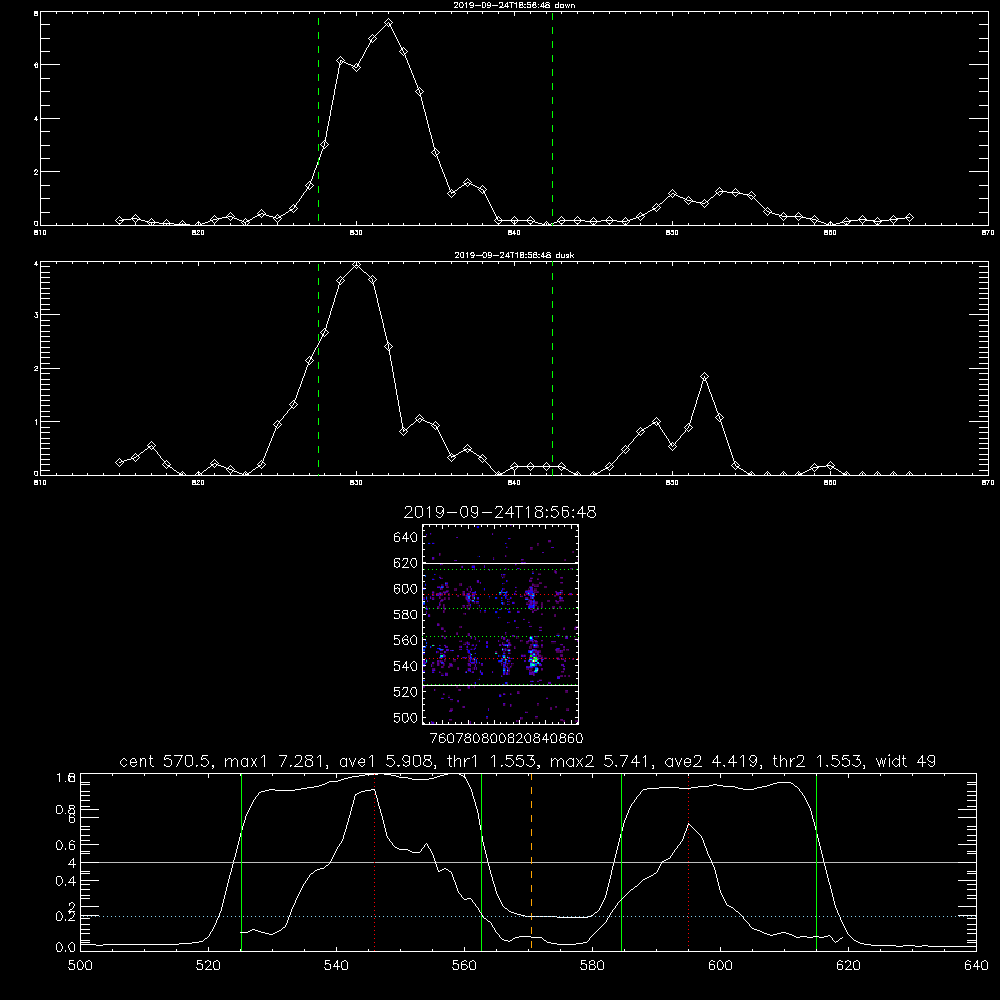Image resolution: width=1000 pixels, height=1000 pixels.
Task: Click the right green dashed line in dusk plot
Action: tap(552, 369)
